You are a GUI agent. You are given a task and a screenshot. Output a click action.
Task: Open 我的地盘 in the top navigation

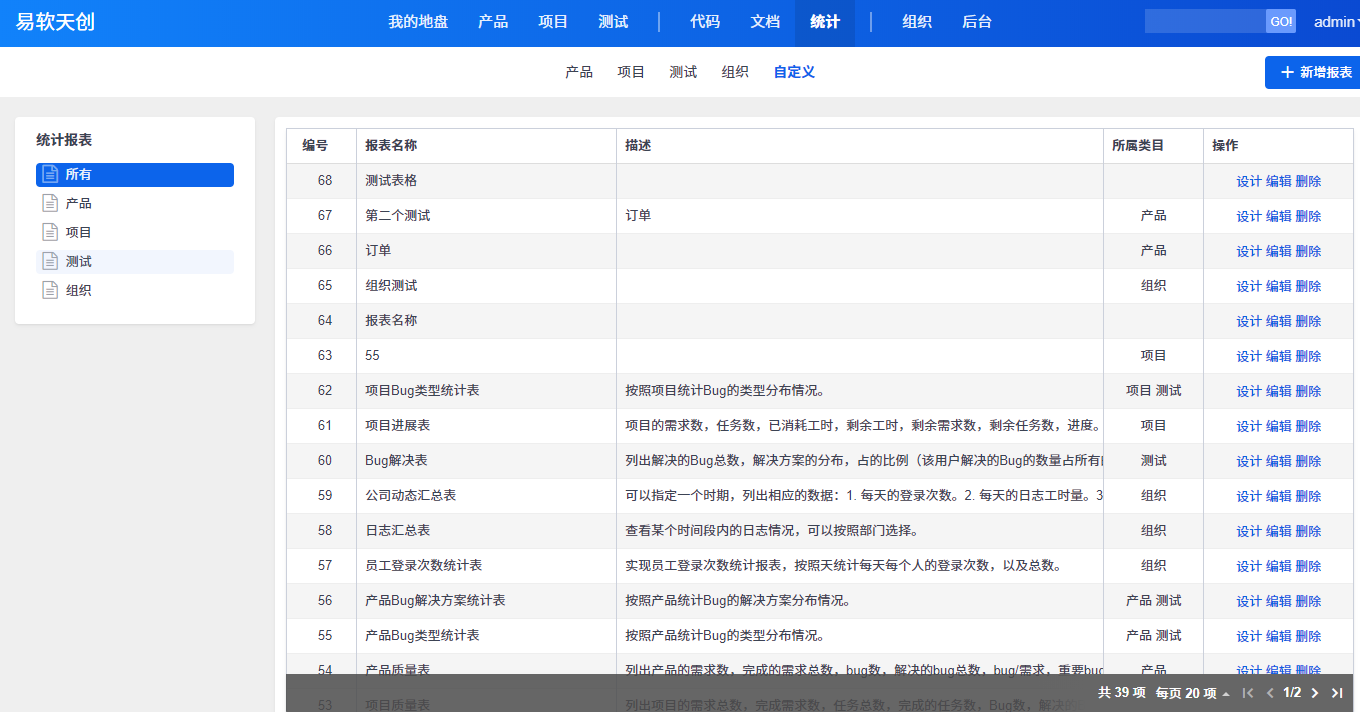click(418, 22)
